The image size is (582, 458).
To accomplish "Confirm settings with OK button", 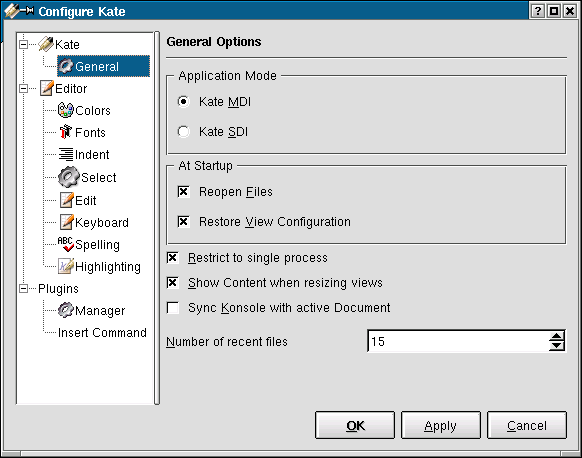I will point(355,425).
